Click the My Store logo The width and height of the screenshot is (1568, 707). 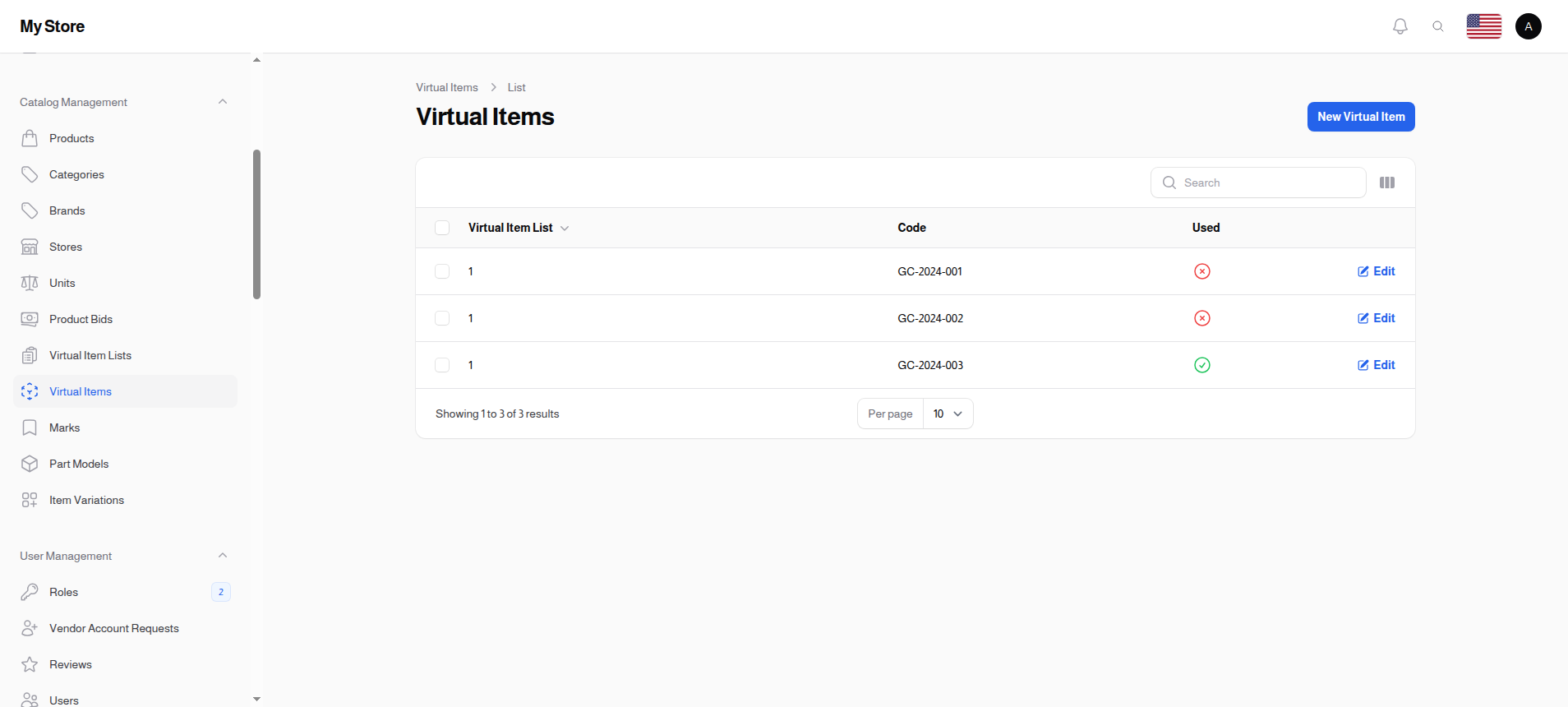point(52,26)
